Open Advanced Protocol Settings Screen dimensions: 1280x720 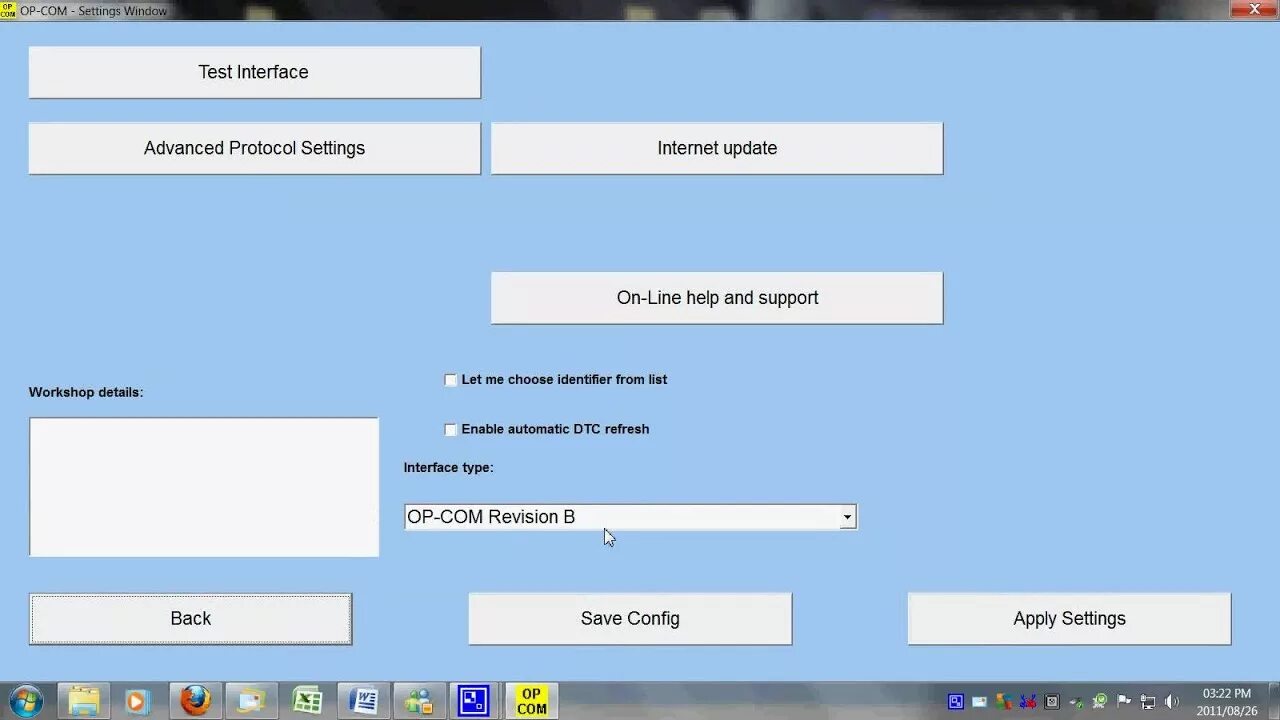[254, 148]
